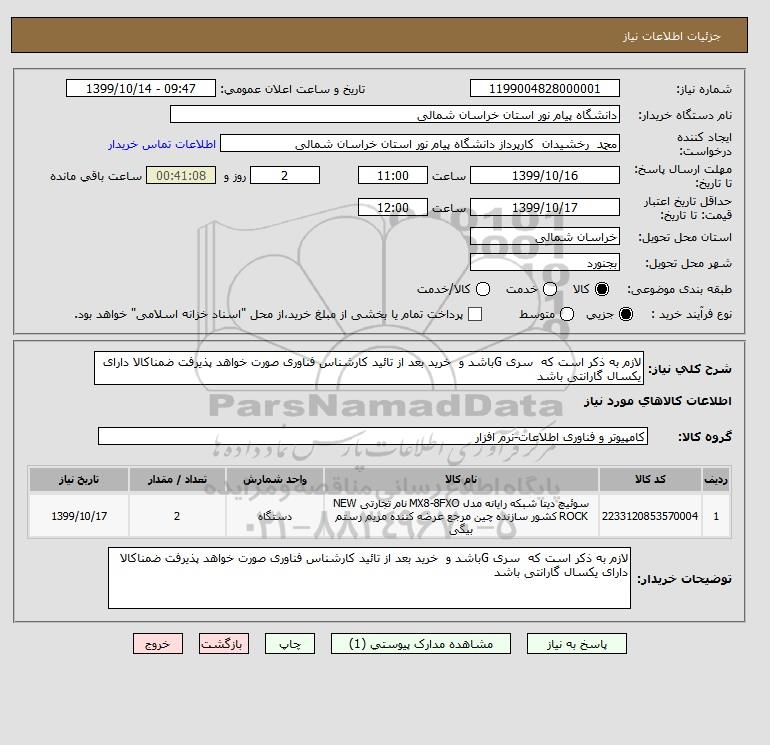Viewport: 770px width, 745px height.
Task: Click the label شرح کلی نیاز
Action: (690, 369)
